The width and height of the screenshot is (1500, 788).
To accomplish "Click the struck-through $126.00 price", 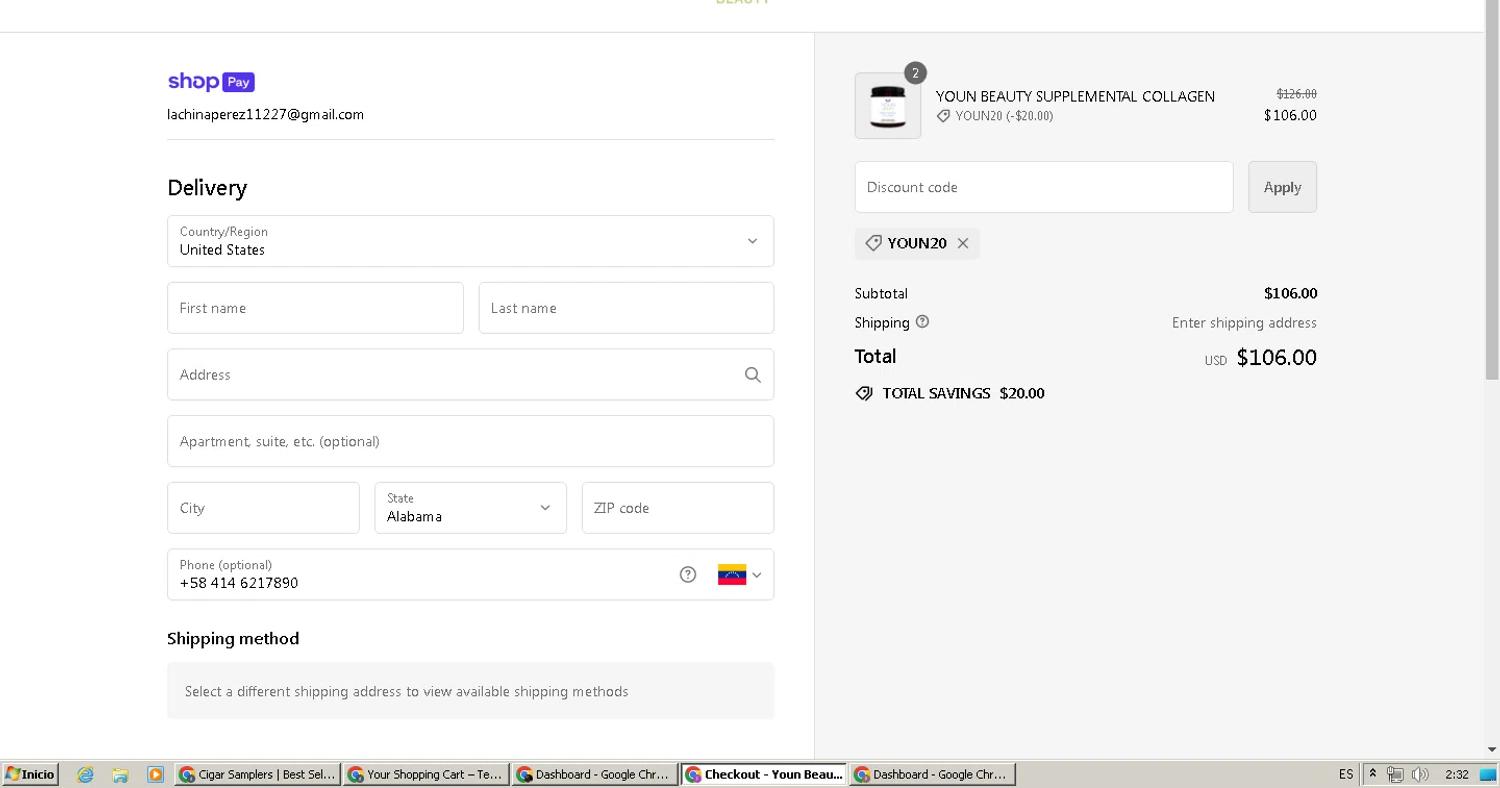I will (1296, 94).
